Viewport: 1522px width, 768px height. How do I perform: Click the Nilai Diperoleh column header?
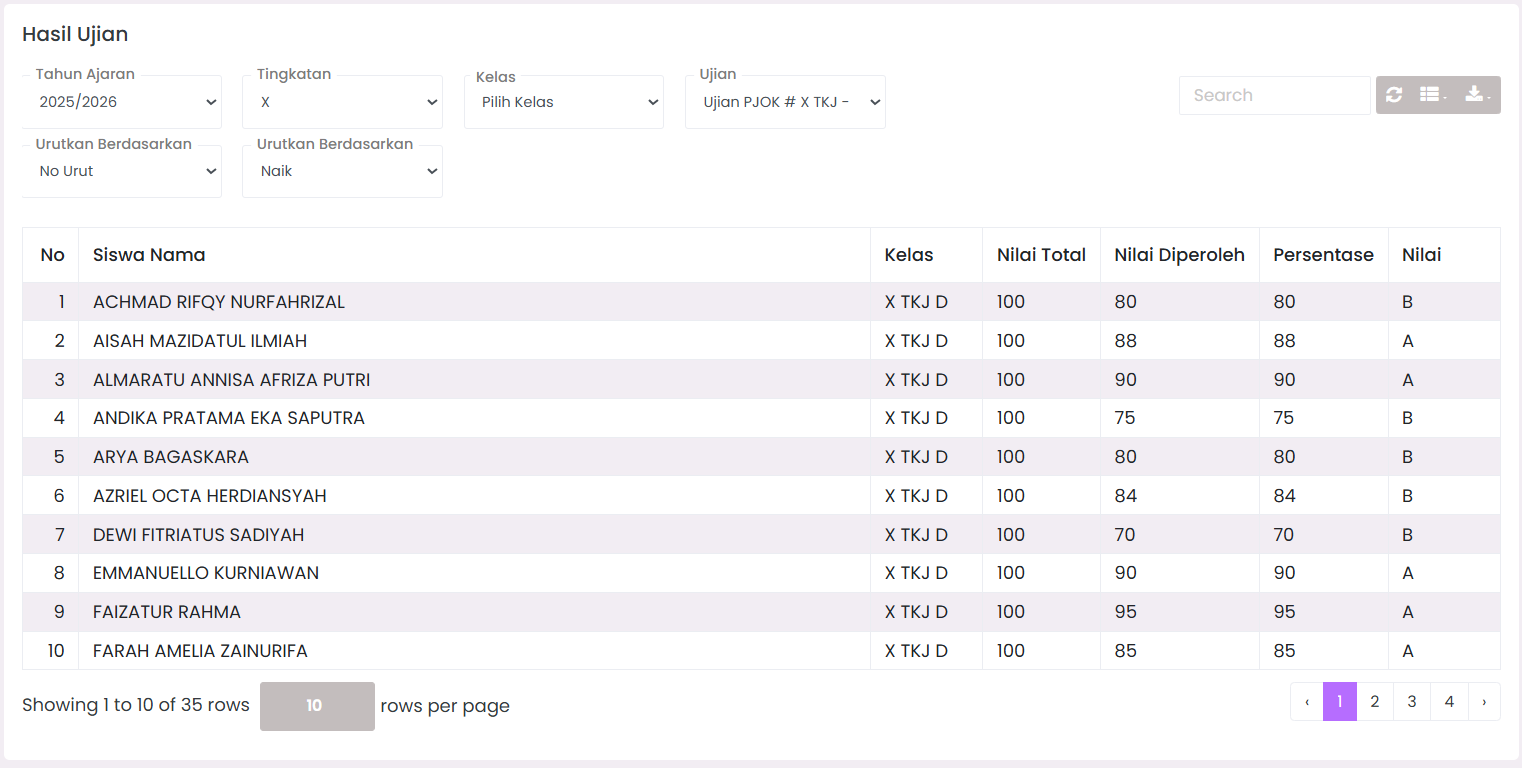tap(1179, 255)
